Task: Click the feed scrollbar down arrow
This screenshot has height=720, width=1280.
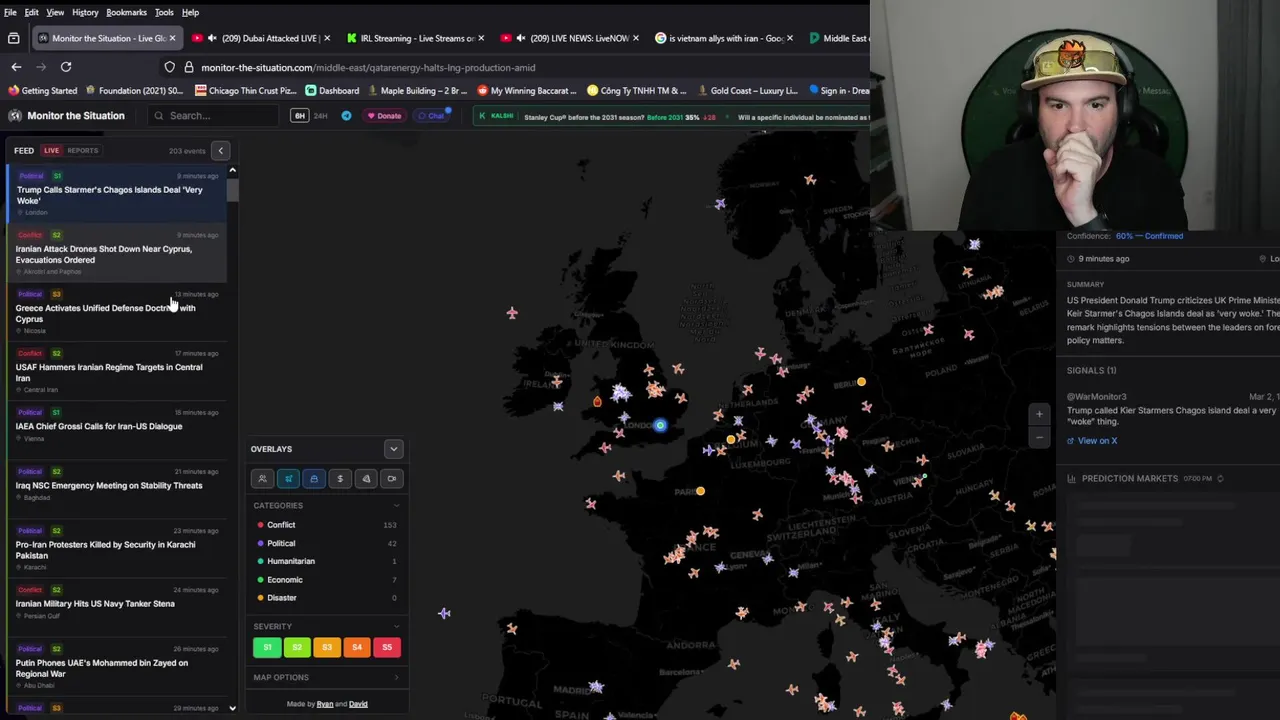Action: [232, 708]
